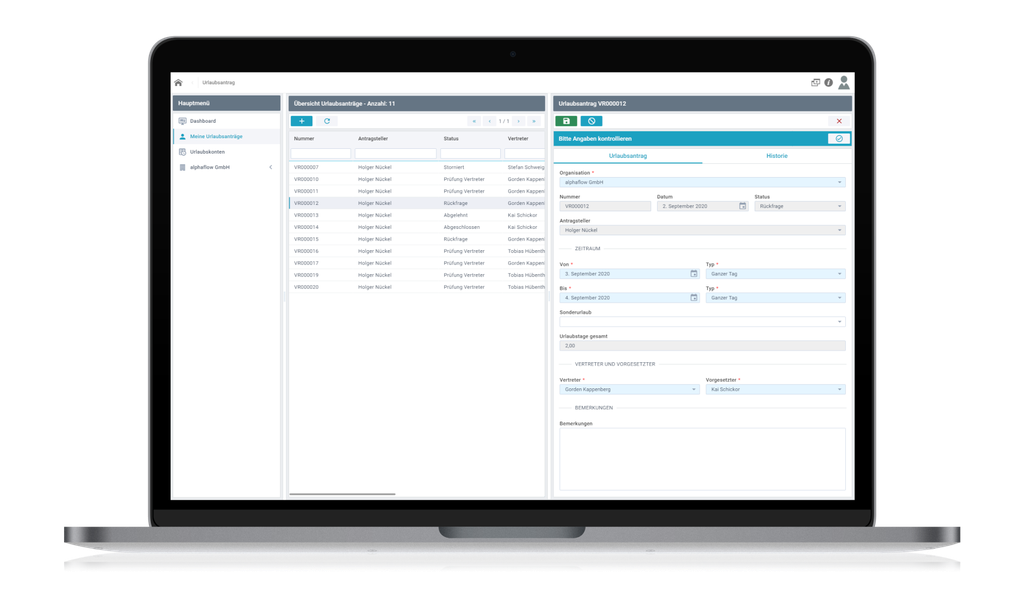Click the blue cancel/storno circle-slash button
Image resolution: width=1024 pixels, height=589 pixels.
pos(592,121)
